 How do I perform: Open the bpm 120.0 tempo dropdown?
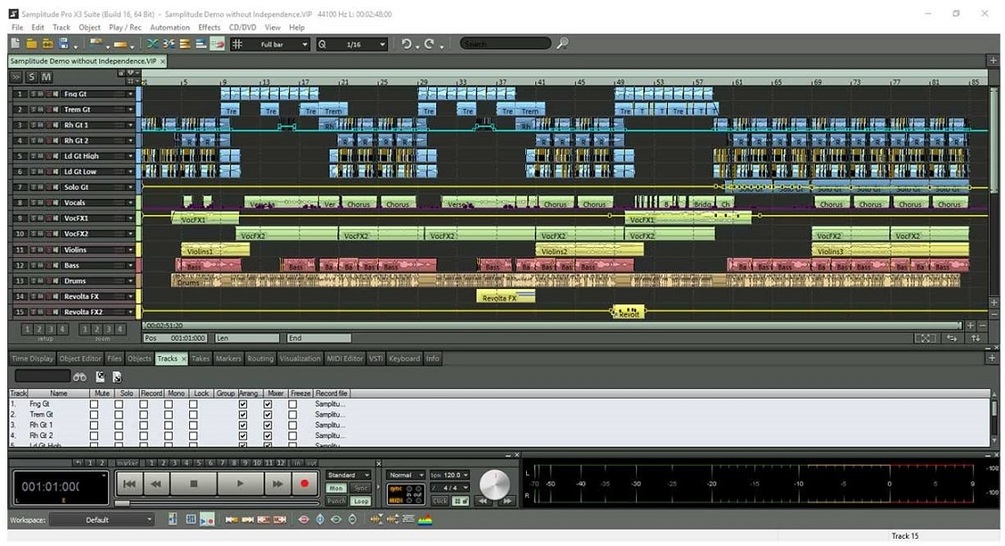pyautogui.click(x=450, y=475)
